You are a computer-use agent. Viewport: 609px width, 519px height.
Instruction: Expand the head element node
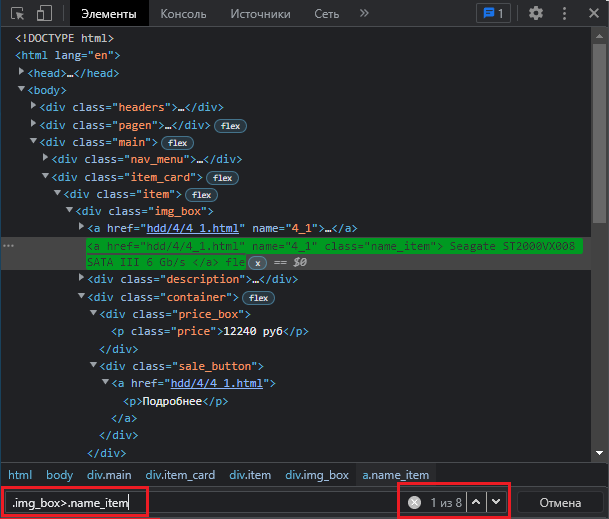pyautogui.click(x=22, y=73)
